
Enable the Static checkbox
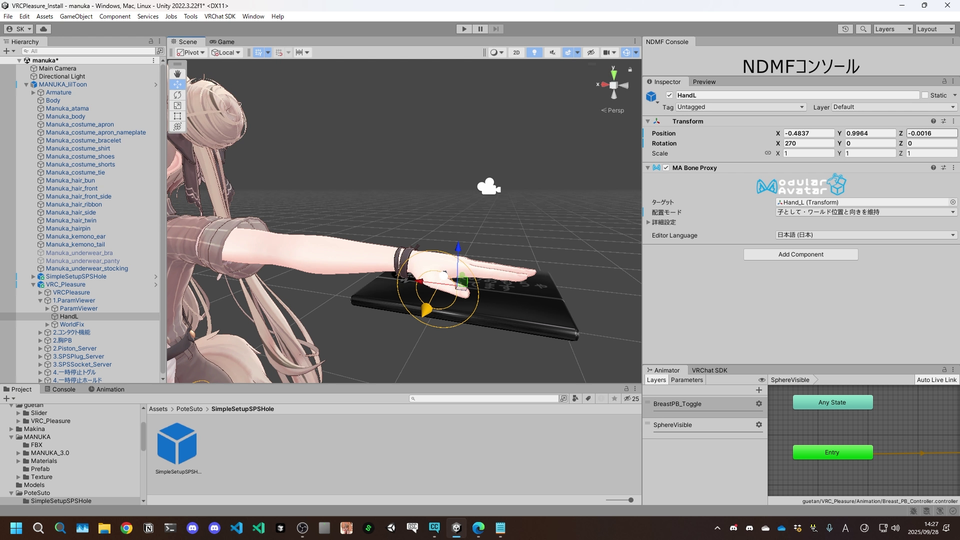coord(924,95)
